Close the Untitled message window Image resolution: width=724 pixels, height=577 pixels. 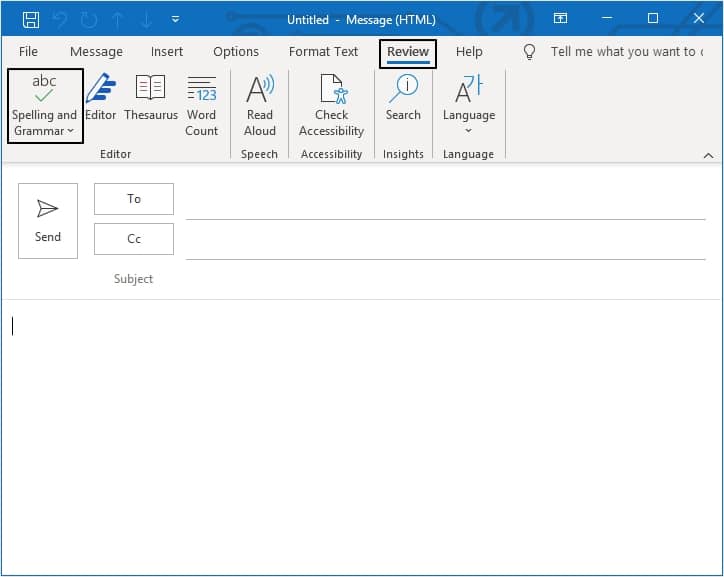coord(699,18)
